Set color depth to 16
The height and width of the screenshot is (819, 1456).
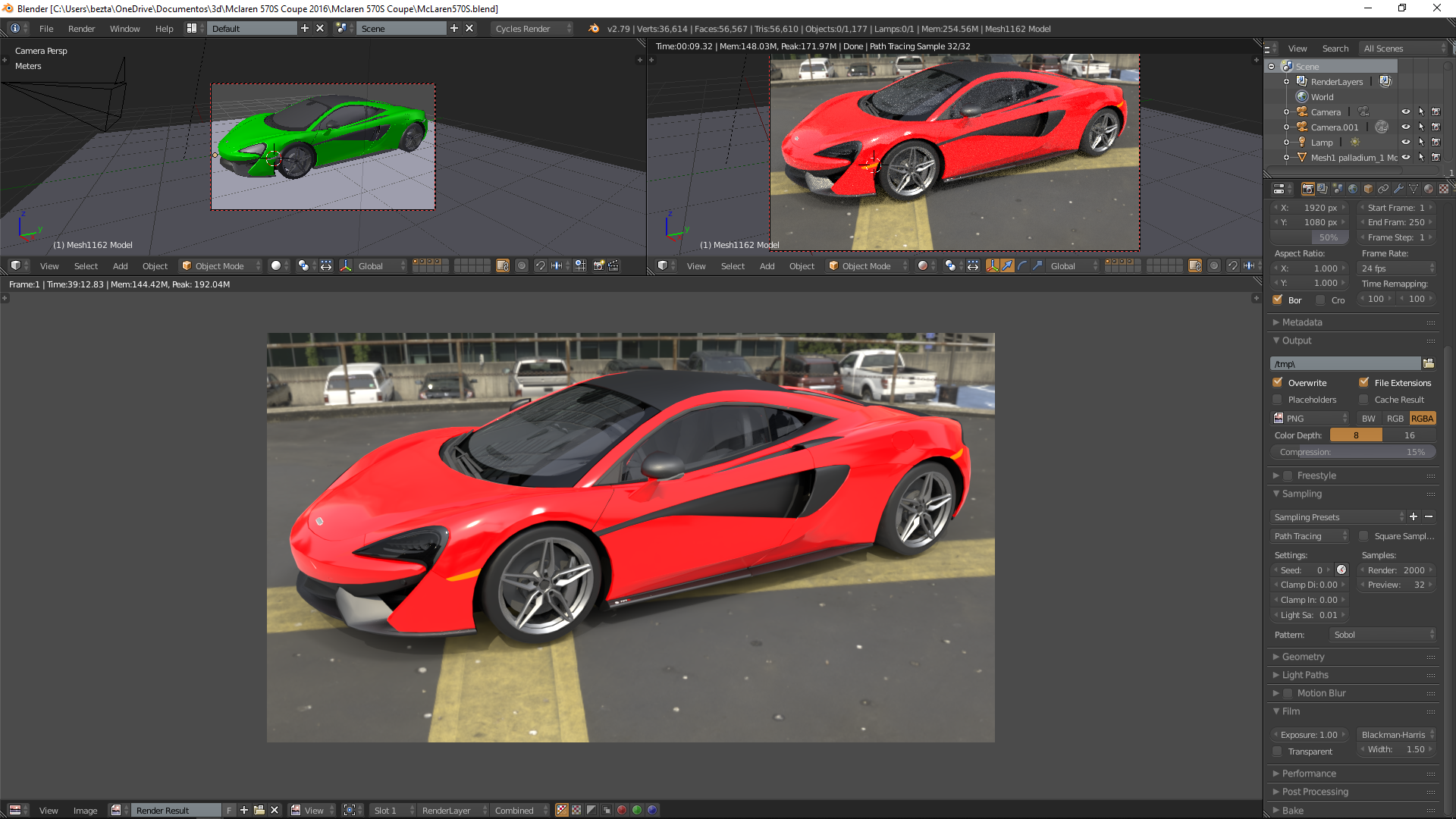1409,435
